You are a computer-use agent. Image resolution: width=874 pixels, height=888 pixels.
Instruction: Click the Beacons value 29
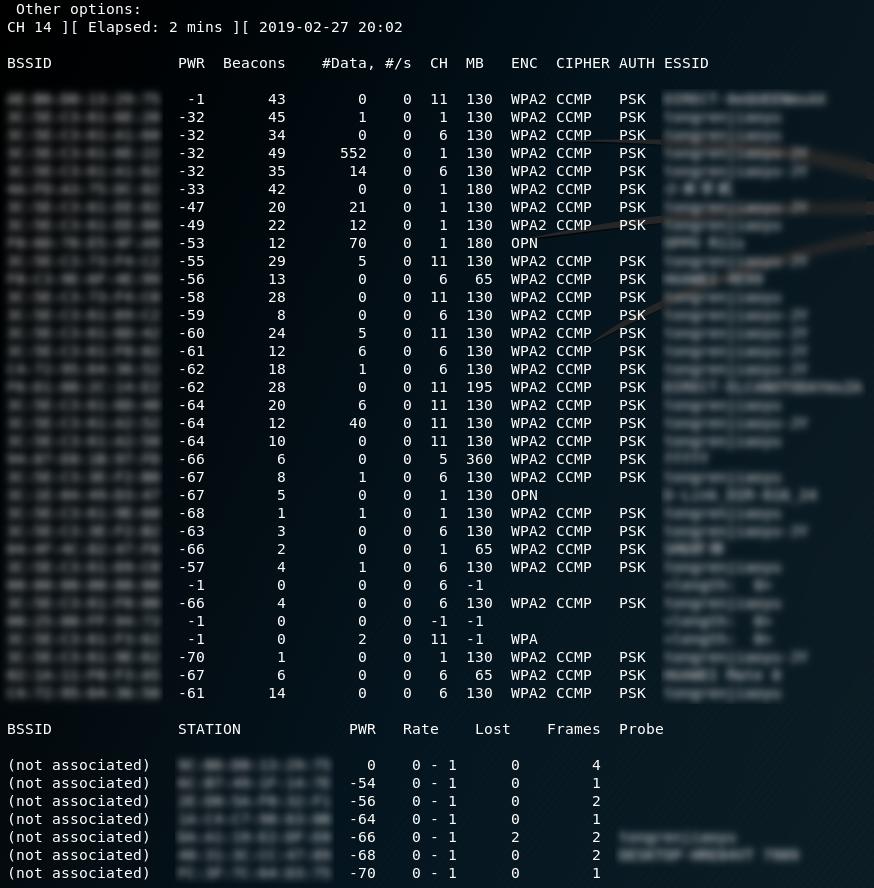tap(276, 262)
